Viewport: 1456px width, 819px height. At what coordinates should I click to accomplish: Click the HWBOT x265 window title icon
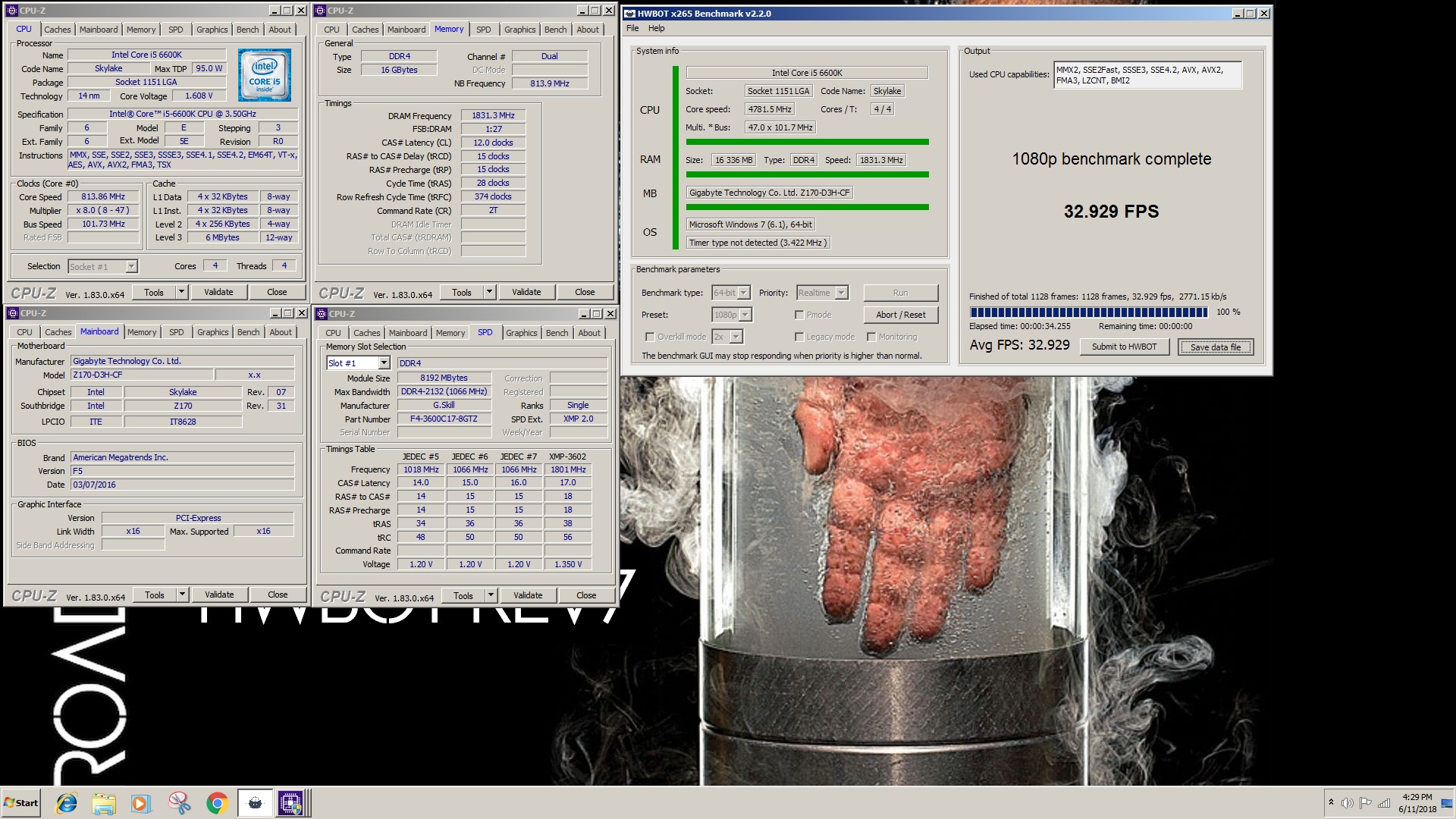click(x=630, y=14)
